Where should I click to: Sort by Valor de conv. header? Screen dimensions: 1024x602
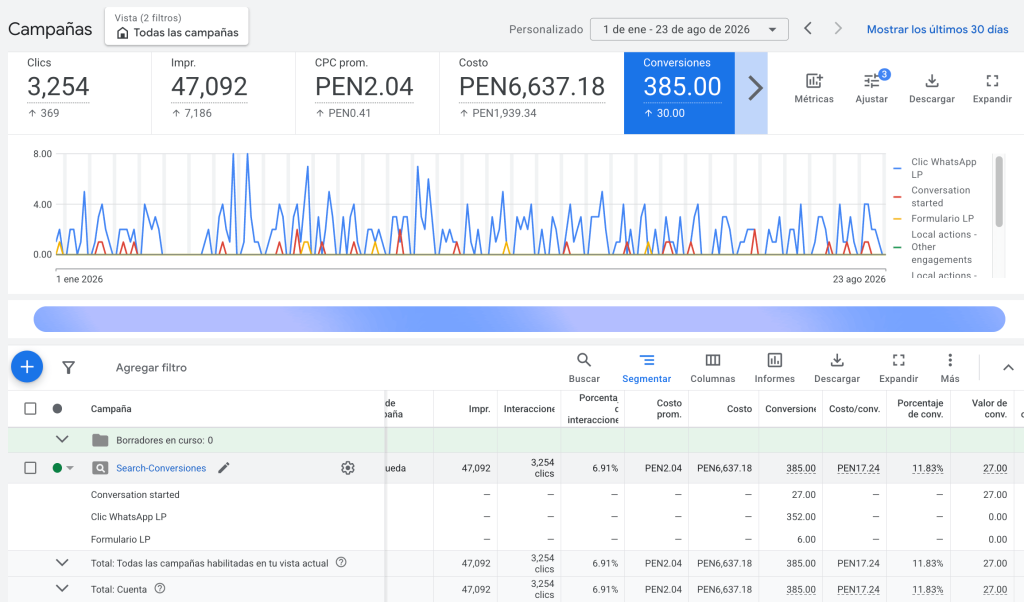tap(989, 409)
